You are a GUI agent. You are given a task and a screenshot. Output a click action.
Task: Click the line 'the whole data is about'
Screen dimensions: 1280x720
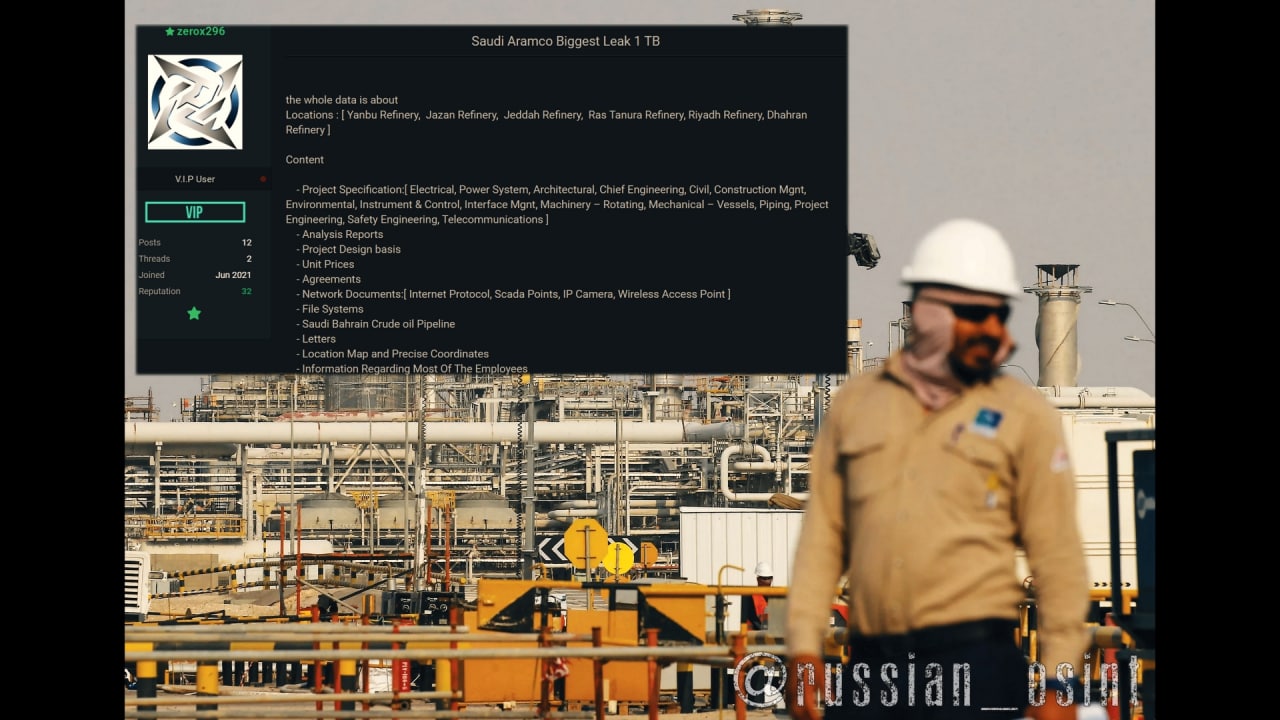342,100
